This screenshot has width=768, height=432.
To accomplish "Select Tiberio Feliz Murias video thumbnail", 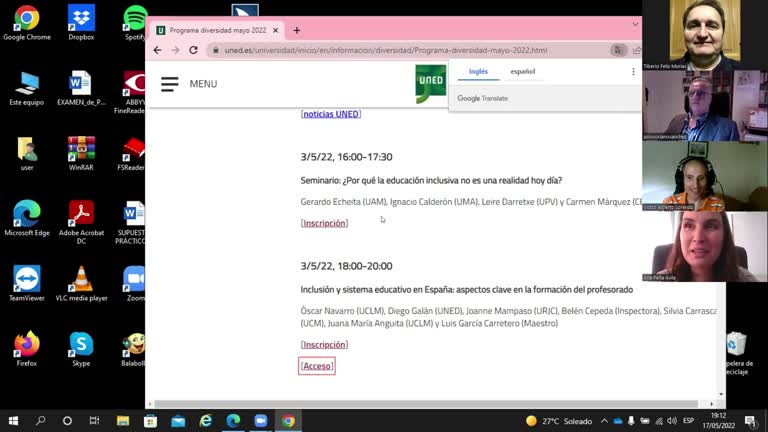I will pyautogui.click(x=704, y=34).
